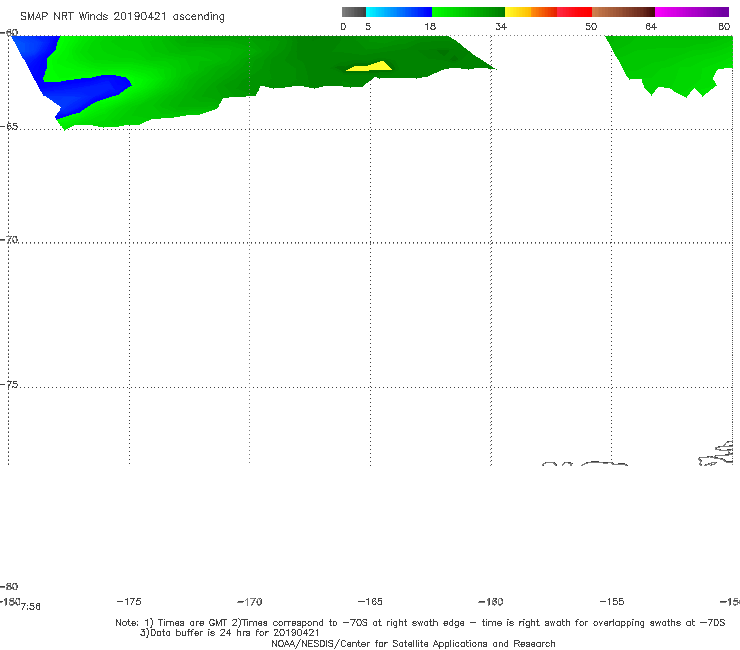Click the yellow high-wind patch on the map
This screenshot has height=650, width=740.
[371, 67]
